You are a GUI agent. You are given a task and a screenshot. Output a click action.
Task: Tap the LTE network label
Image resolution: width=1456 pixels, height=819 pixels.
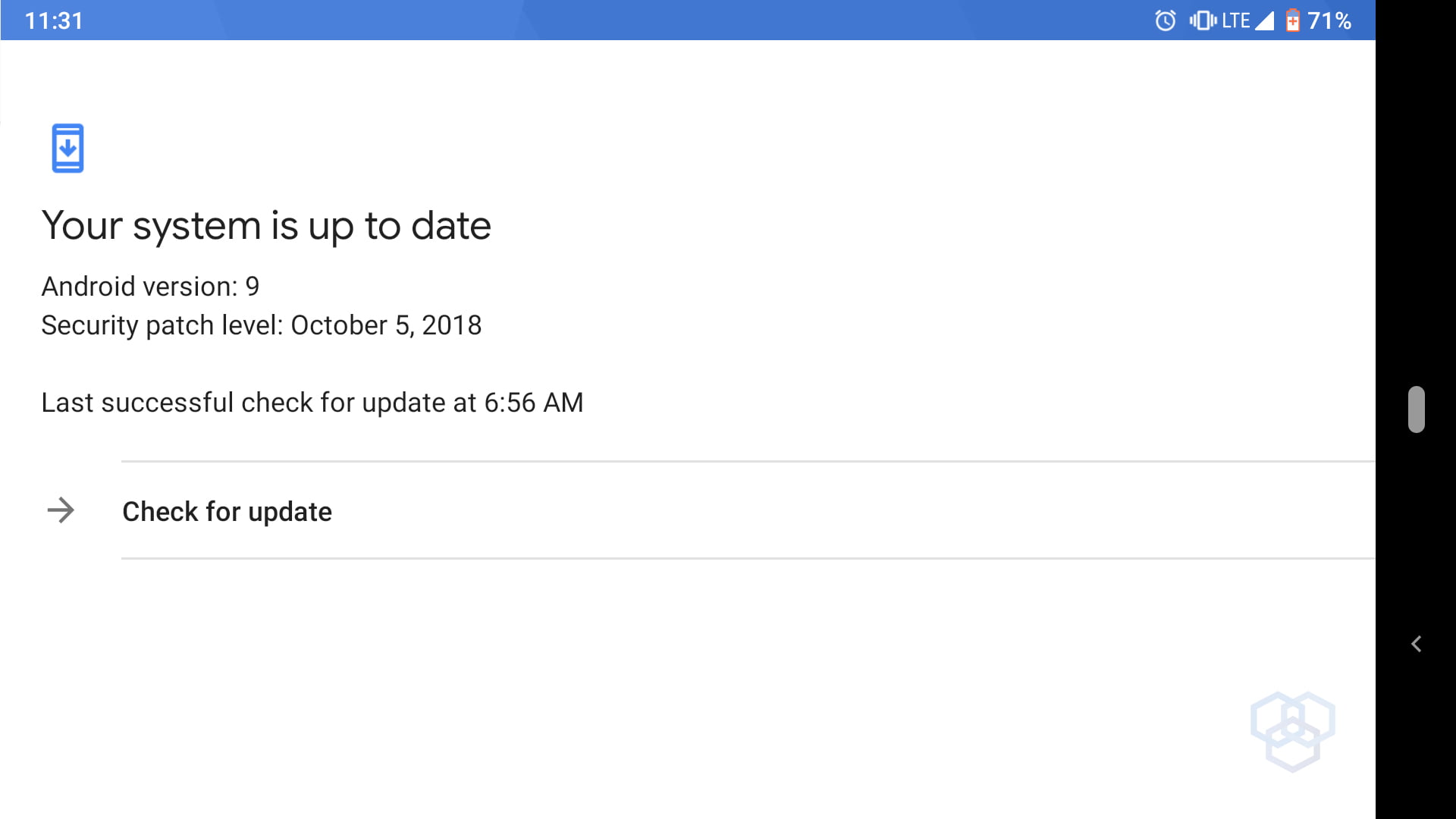(1236, 20)
